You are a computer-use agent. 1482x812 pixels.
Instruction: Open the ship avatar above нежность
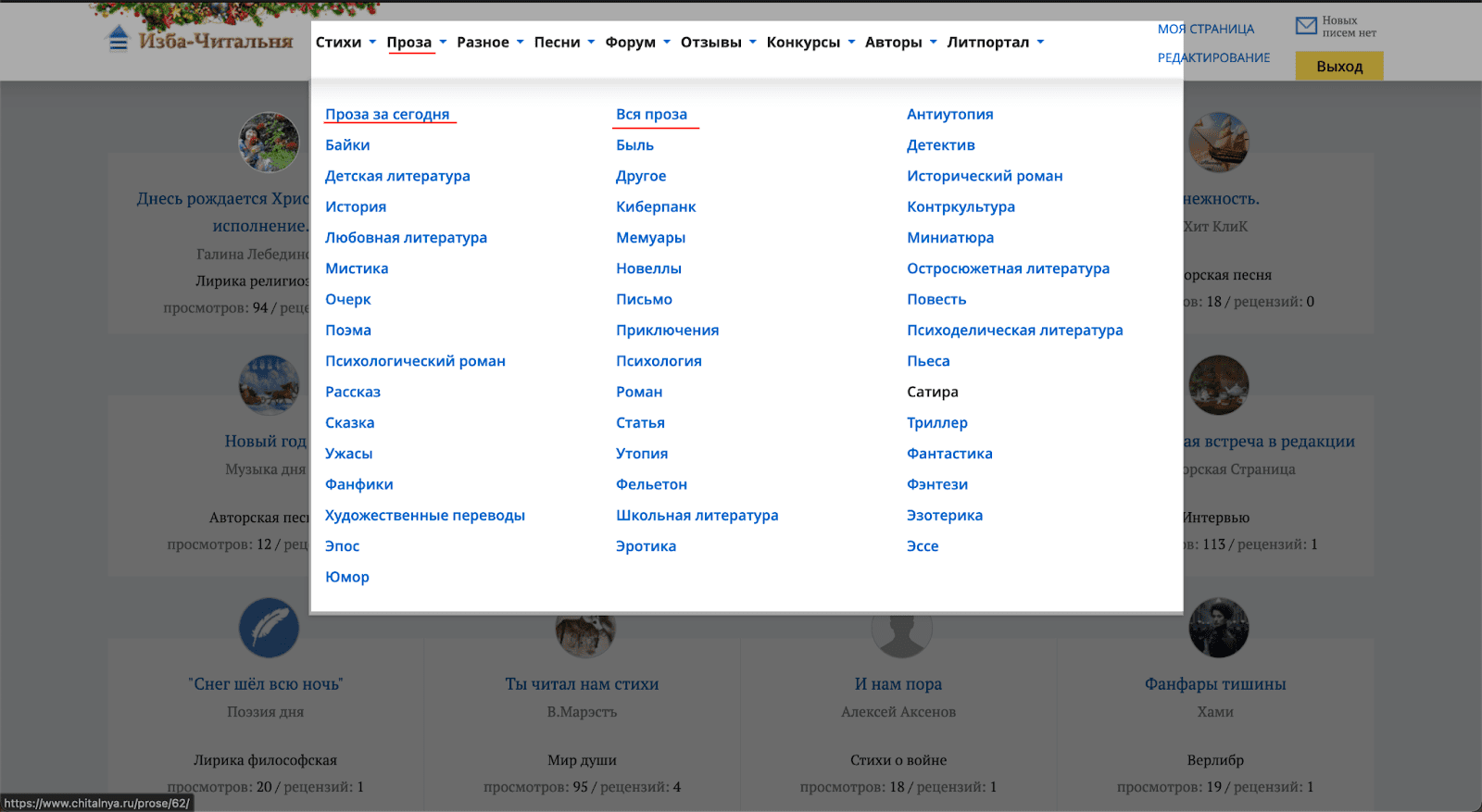coord(1219,143)
